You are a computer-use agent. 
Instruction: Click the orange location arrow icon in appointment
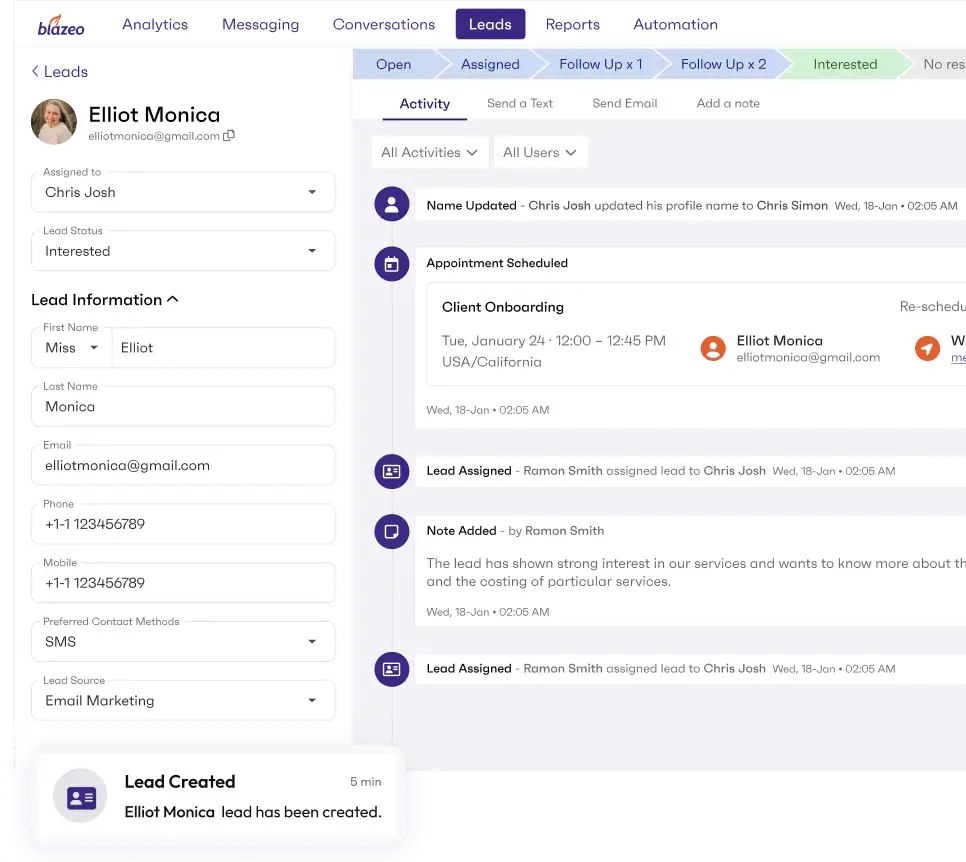tap(928, 348)
